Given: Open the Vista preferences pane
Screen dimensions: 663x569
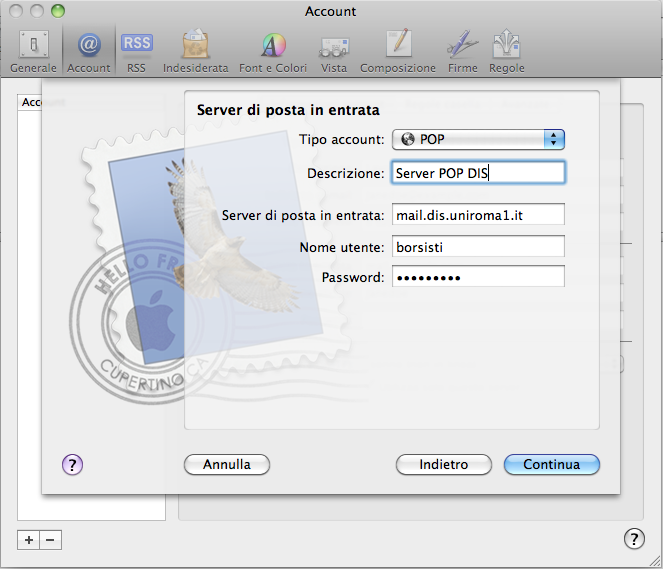Looking at the screenshot, I should (334, 50).
